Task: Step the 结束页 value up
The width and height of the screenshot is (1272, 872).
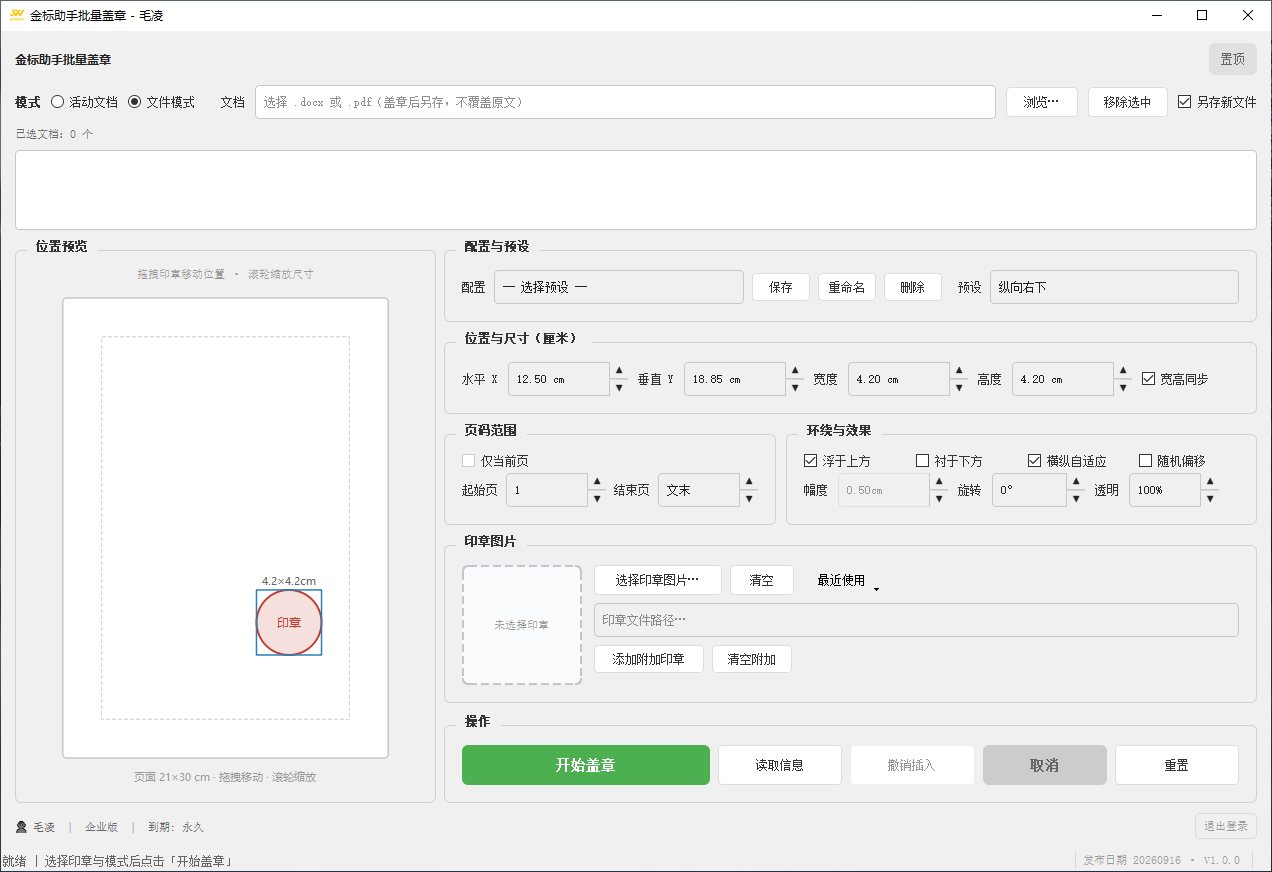Action: [749, 483]
